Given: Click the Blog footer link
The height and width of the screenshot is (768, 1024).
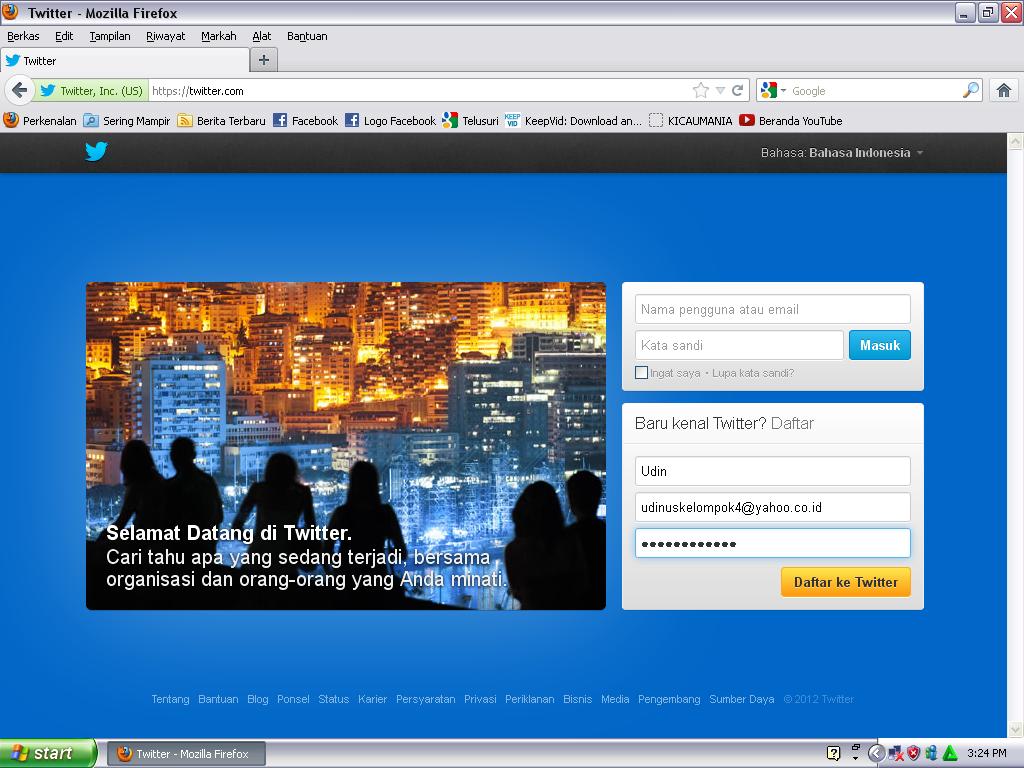Looking at the screenshot, I should coord(257,699).
